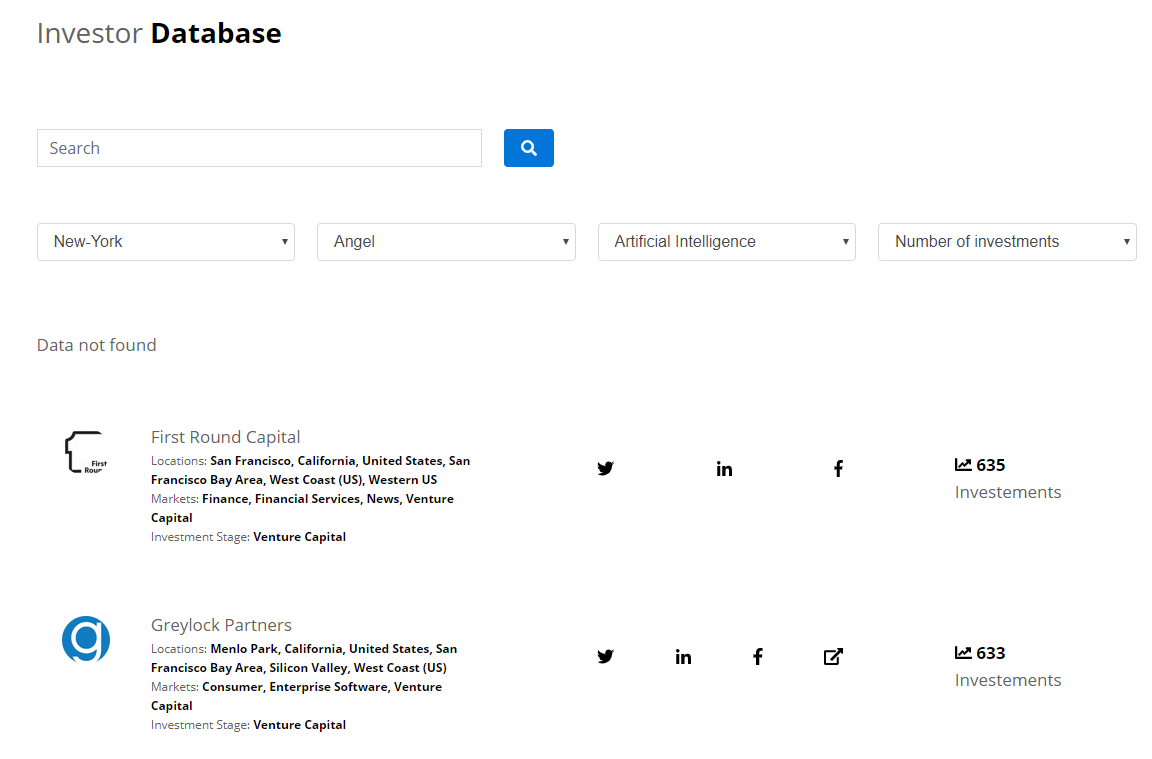This screenshot has height=759, width=1152.
Task: Click the Twitter icon for First Round Capital
Action: point(605,467)
